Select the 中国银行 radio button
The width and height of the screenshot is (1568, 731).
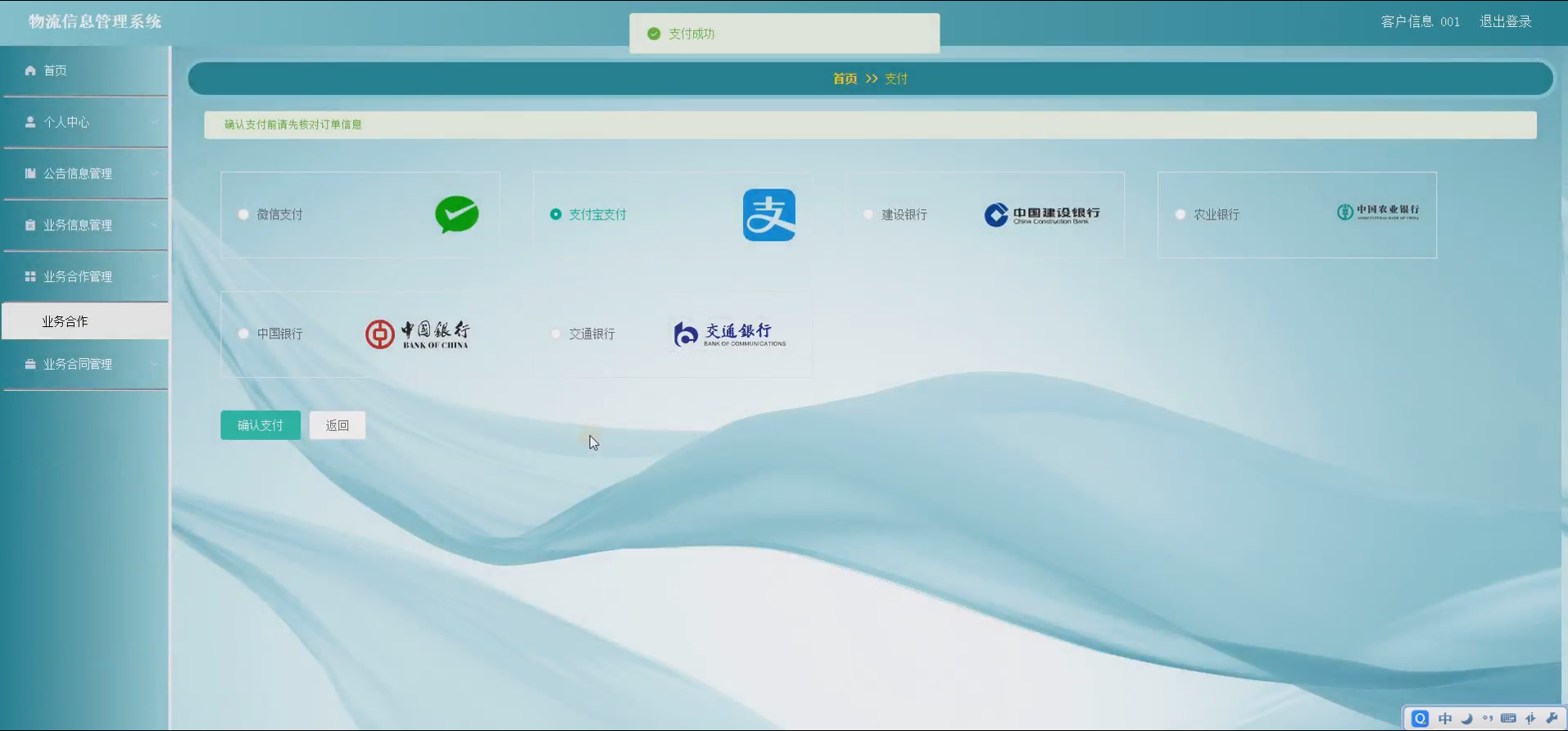243,334
